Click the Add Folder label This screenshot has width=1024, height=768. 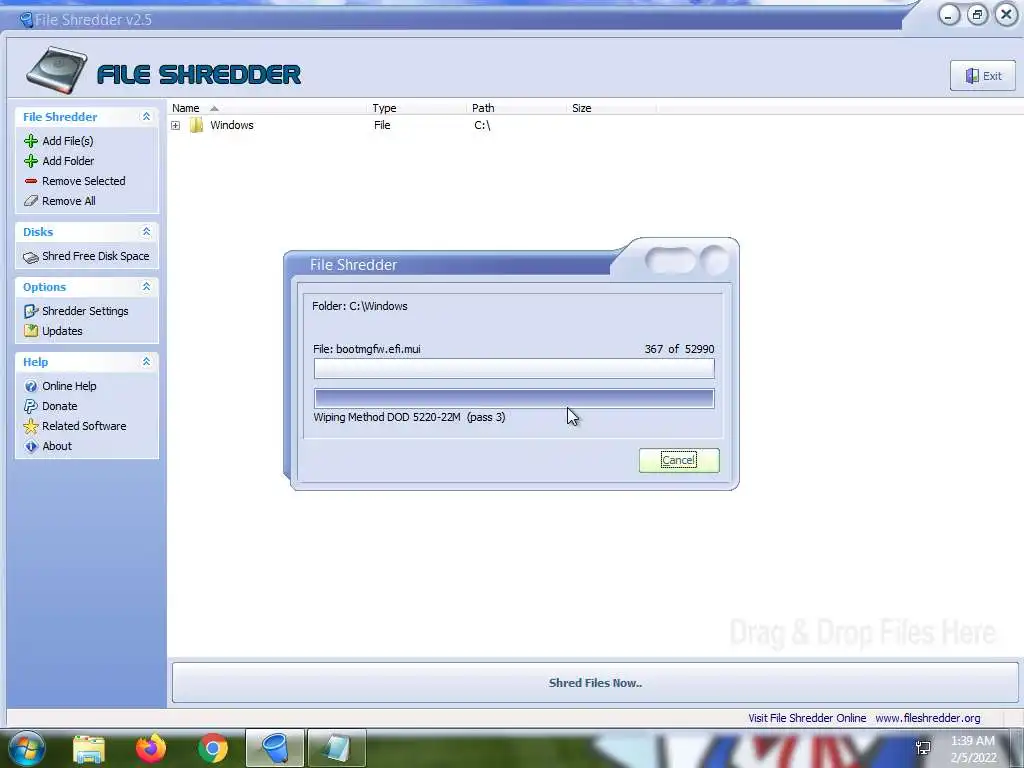pos(68,161)
